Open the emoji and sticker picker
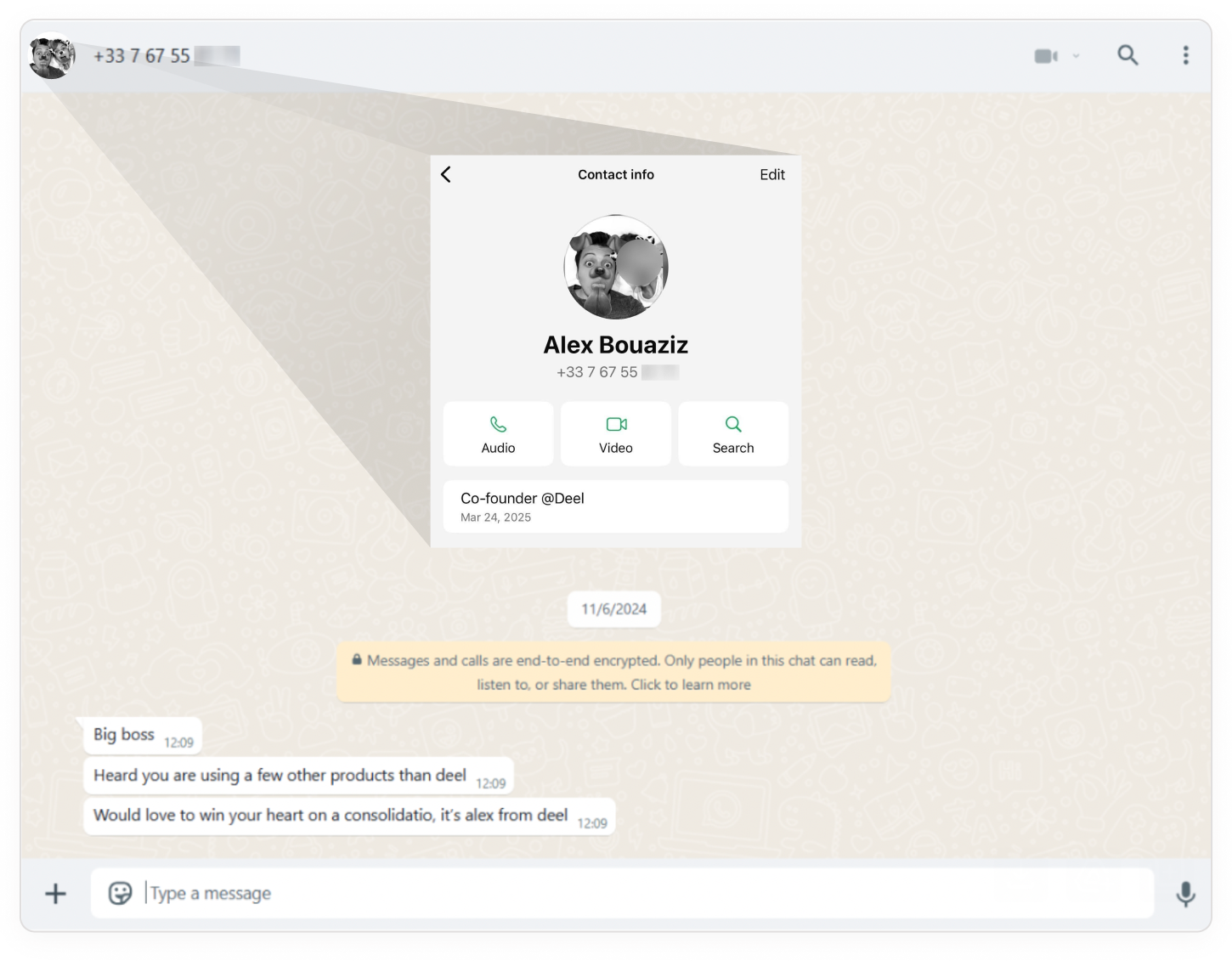The width and height of the screenshot is (1232, 972). point(120,893)
